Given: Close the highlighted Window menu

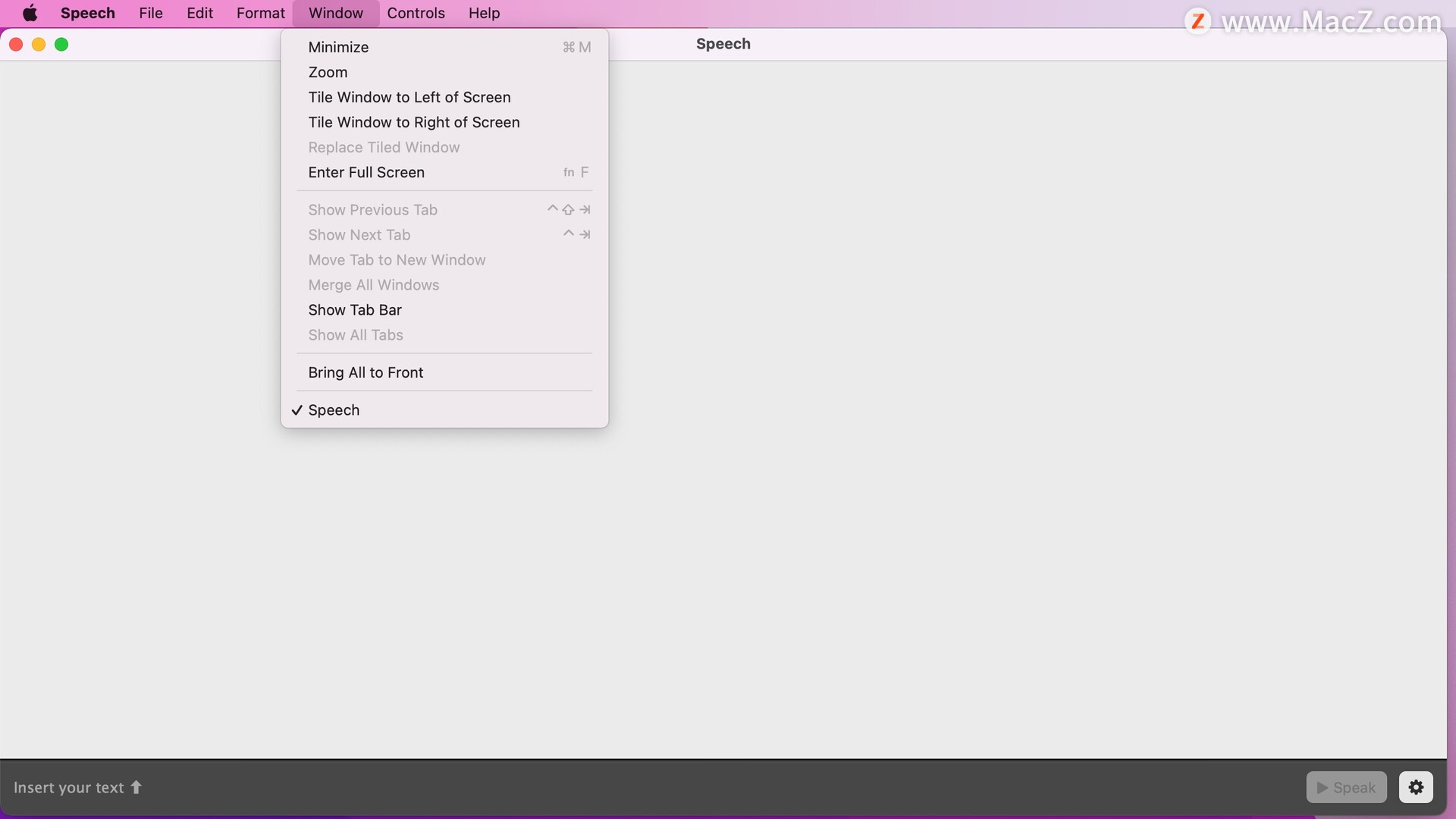Looking at the screenshot, I should 336,13.
